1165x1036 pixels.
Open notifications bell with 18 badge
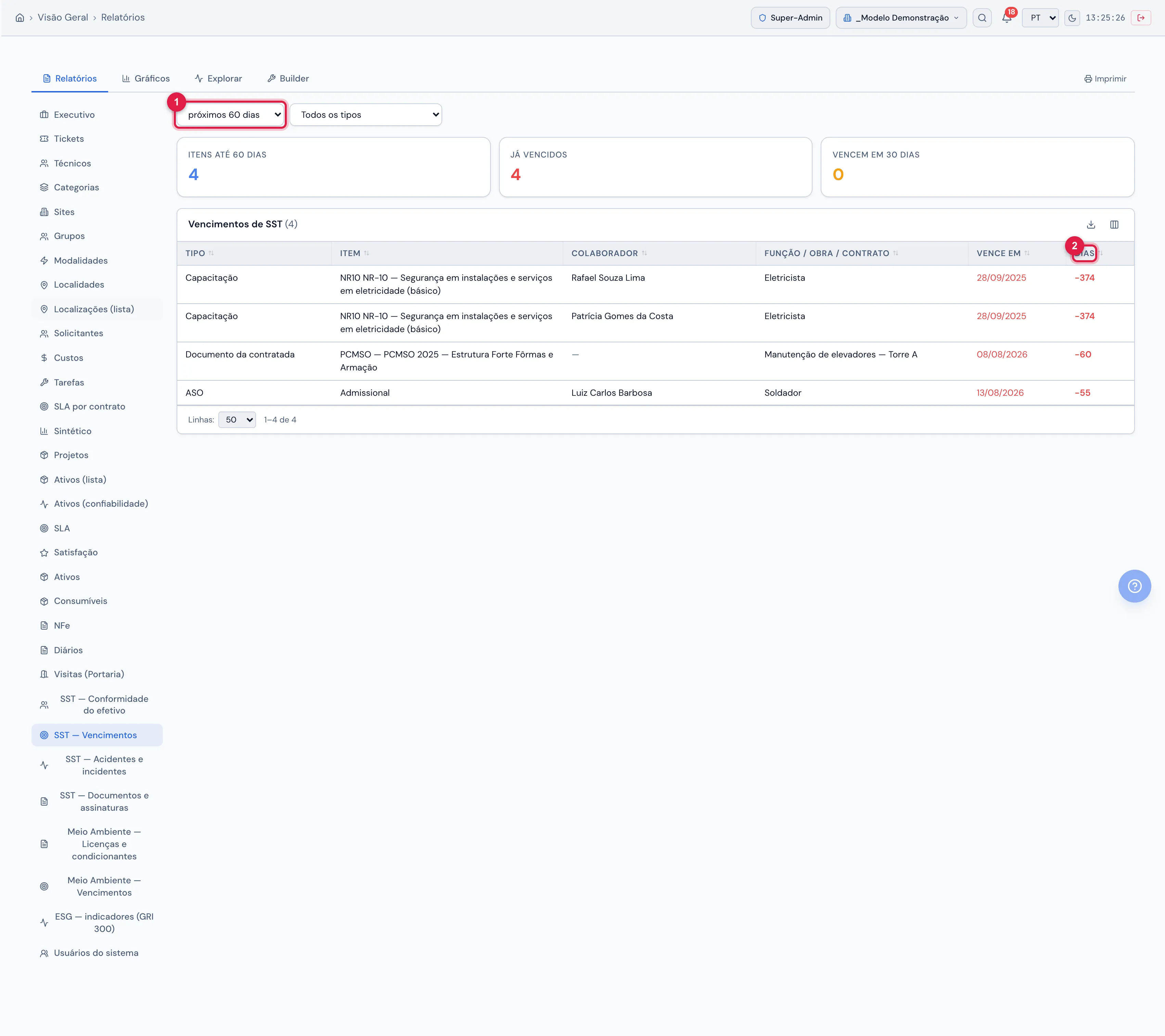tap(1007, 18)
